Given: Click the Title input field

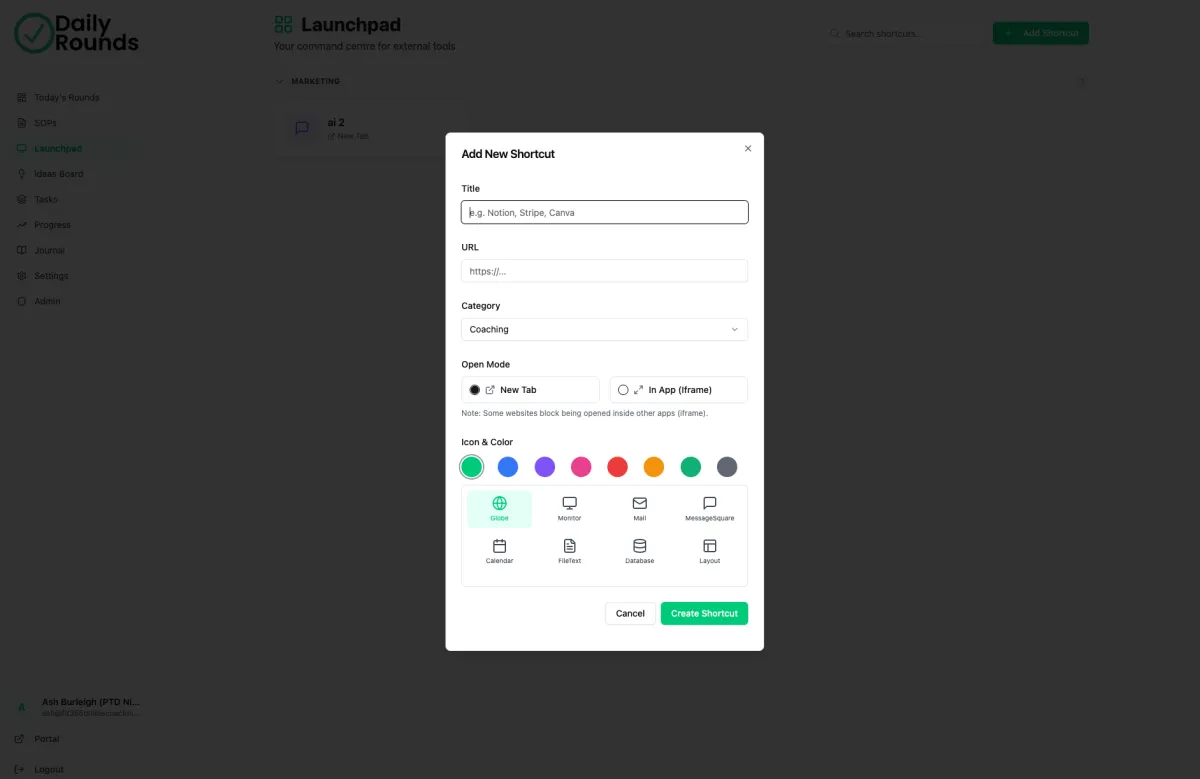Looking at the screenshot, I should (604, 212).
